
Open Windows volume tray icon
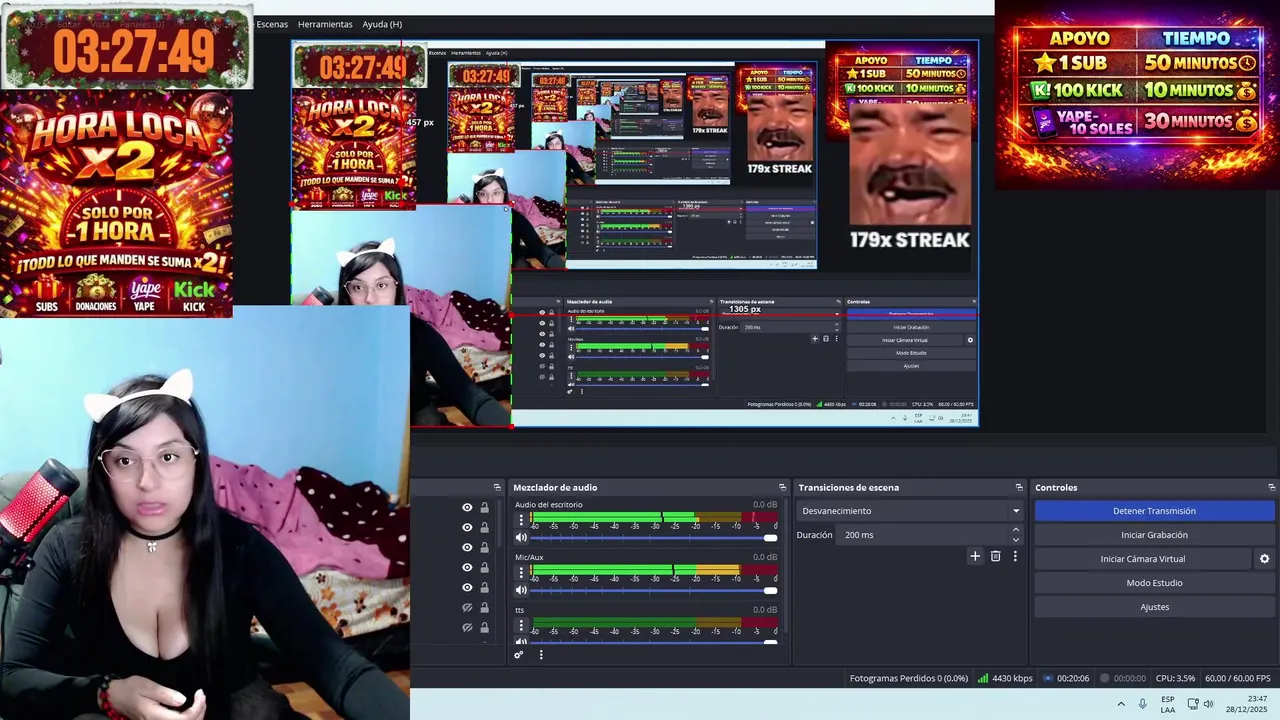[x=1208, y=704]
